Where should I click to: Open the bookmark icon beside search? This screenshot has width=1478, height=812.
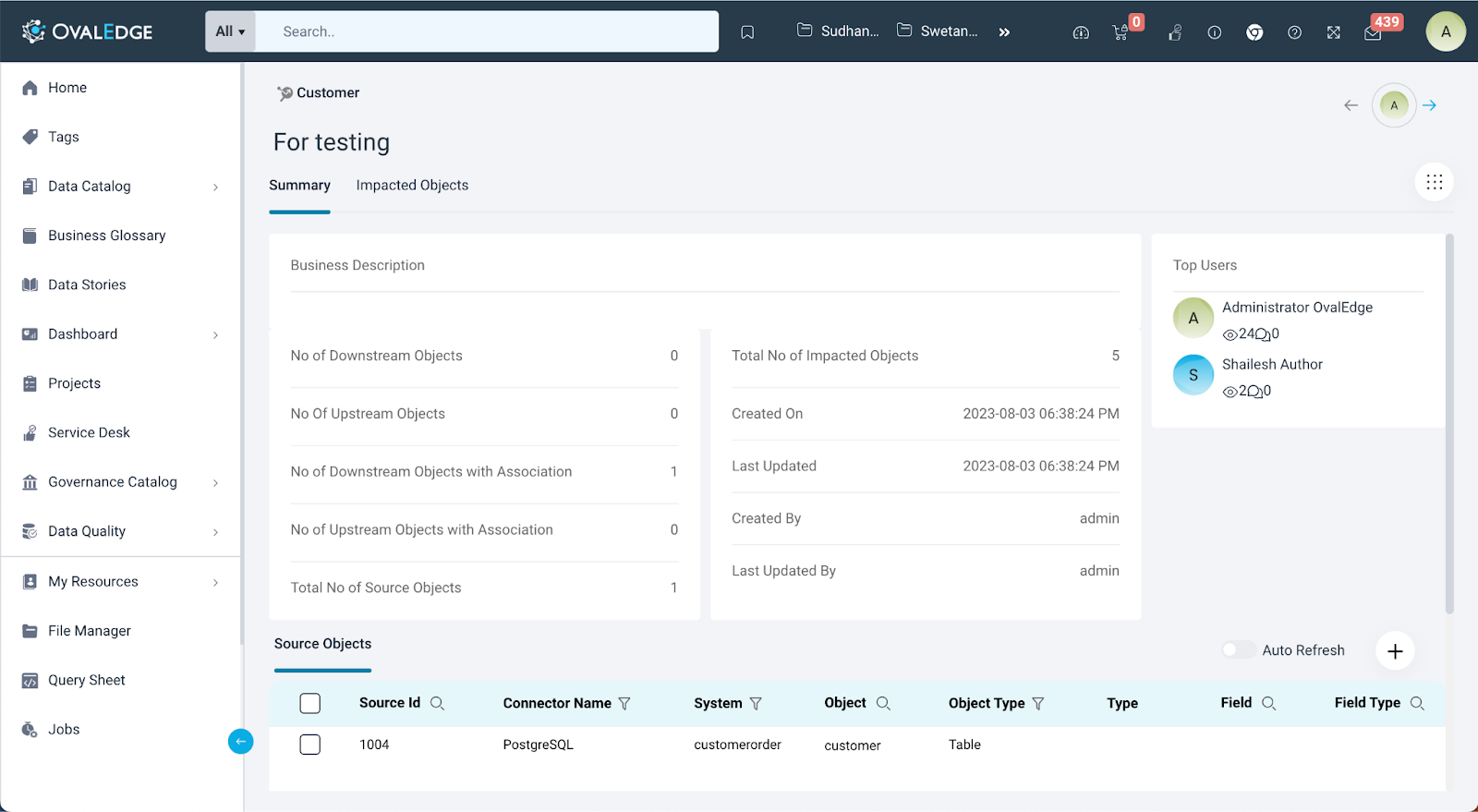747,32
